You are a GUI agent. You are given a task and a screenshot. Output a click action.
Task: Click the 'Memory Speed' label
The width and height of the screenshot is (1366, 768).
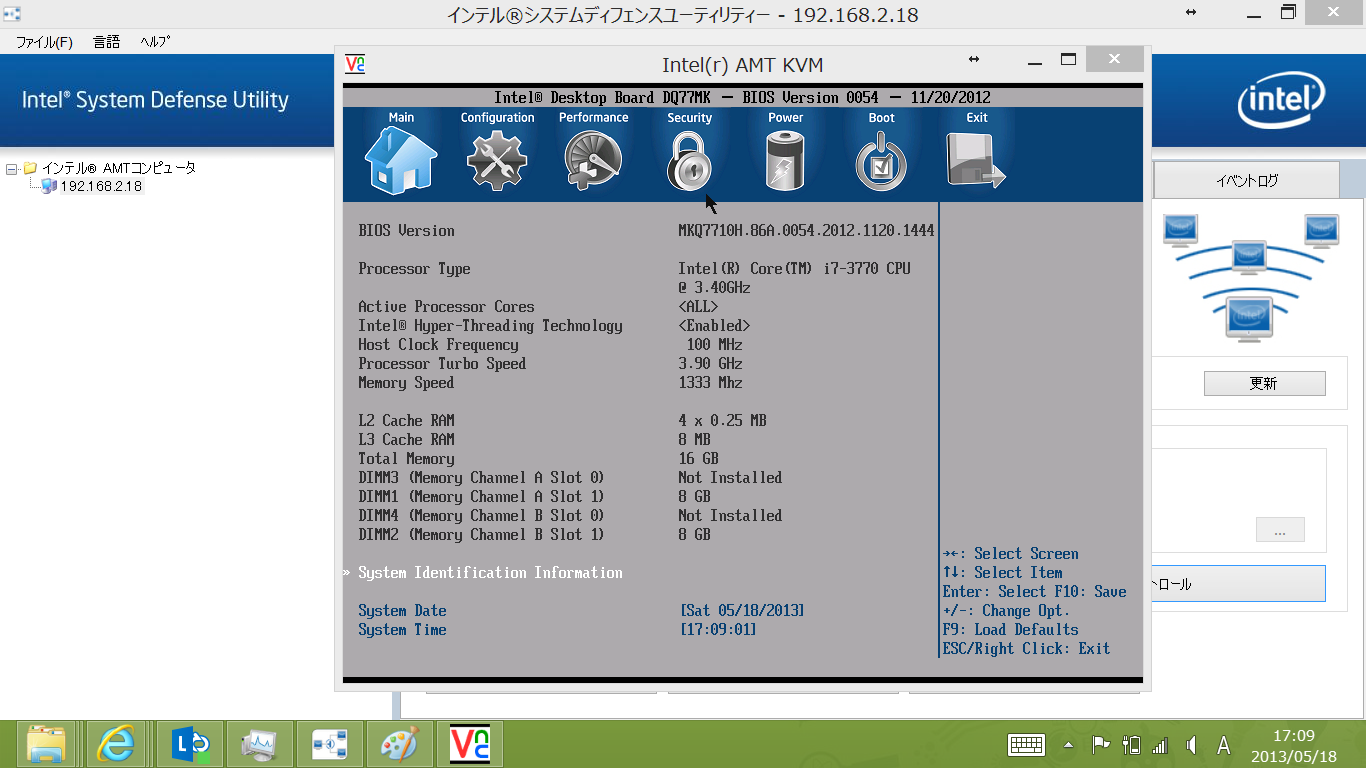406,383
